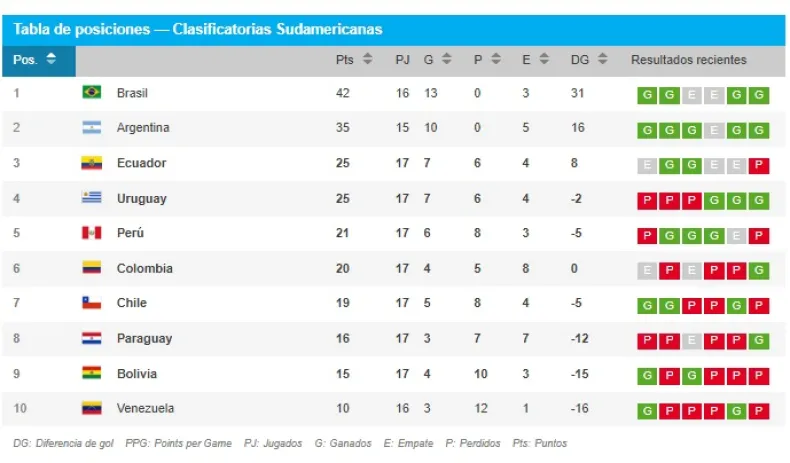The image size is (790, 463).
Task: Click the Brasil flag icon
Action: tap(92, 92)
